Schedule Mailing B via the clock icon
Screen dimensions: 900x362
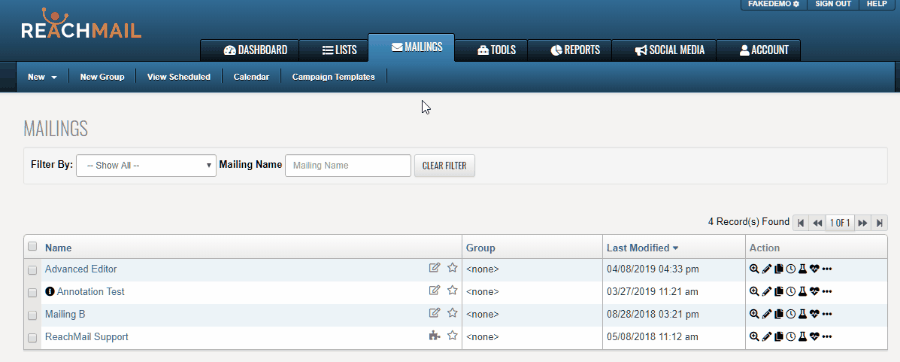790,314
